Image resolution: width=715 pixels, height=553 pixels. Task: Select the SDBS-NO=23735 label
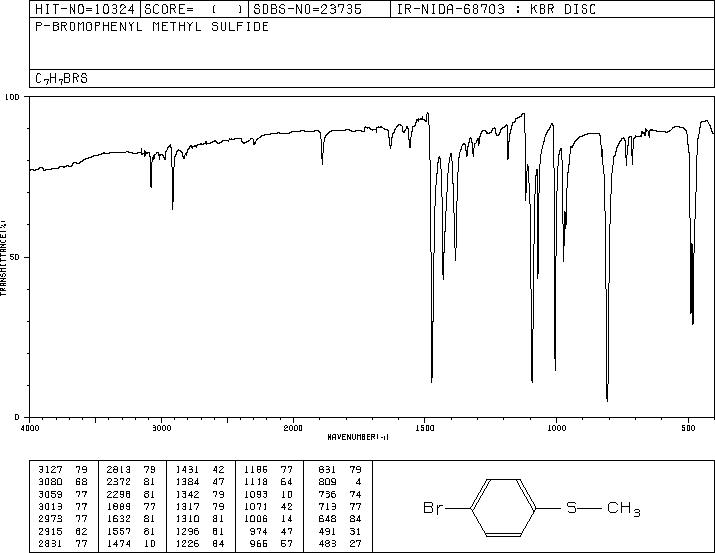click(307, 9)
